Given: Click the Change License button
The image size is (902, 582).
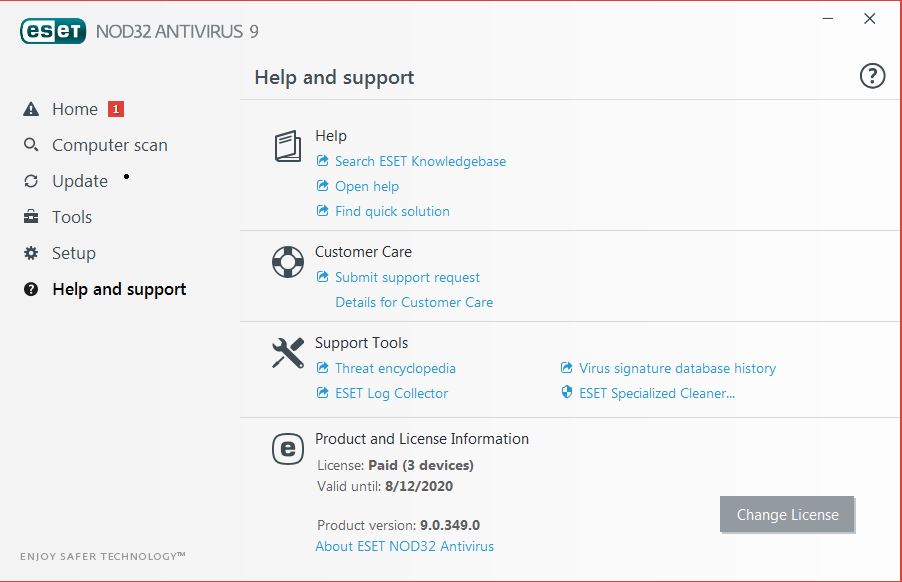Looking at the screenshot, I should (787, 514).
